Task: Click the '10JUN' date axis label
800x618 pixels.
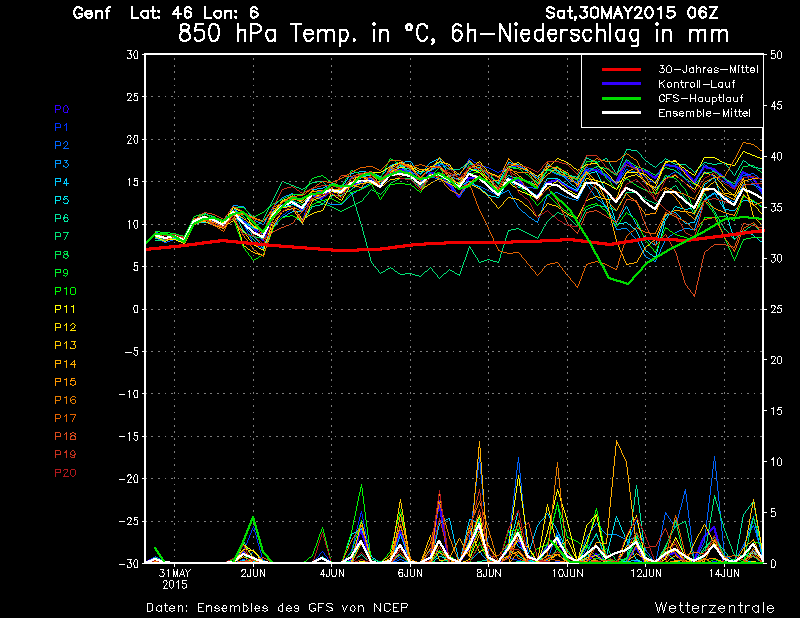Action: (x=567, y=574)
